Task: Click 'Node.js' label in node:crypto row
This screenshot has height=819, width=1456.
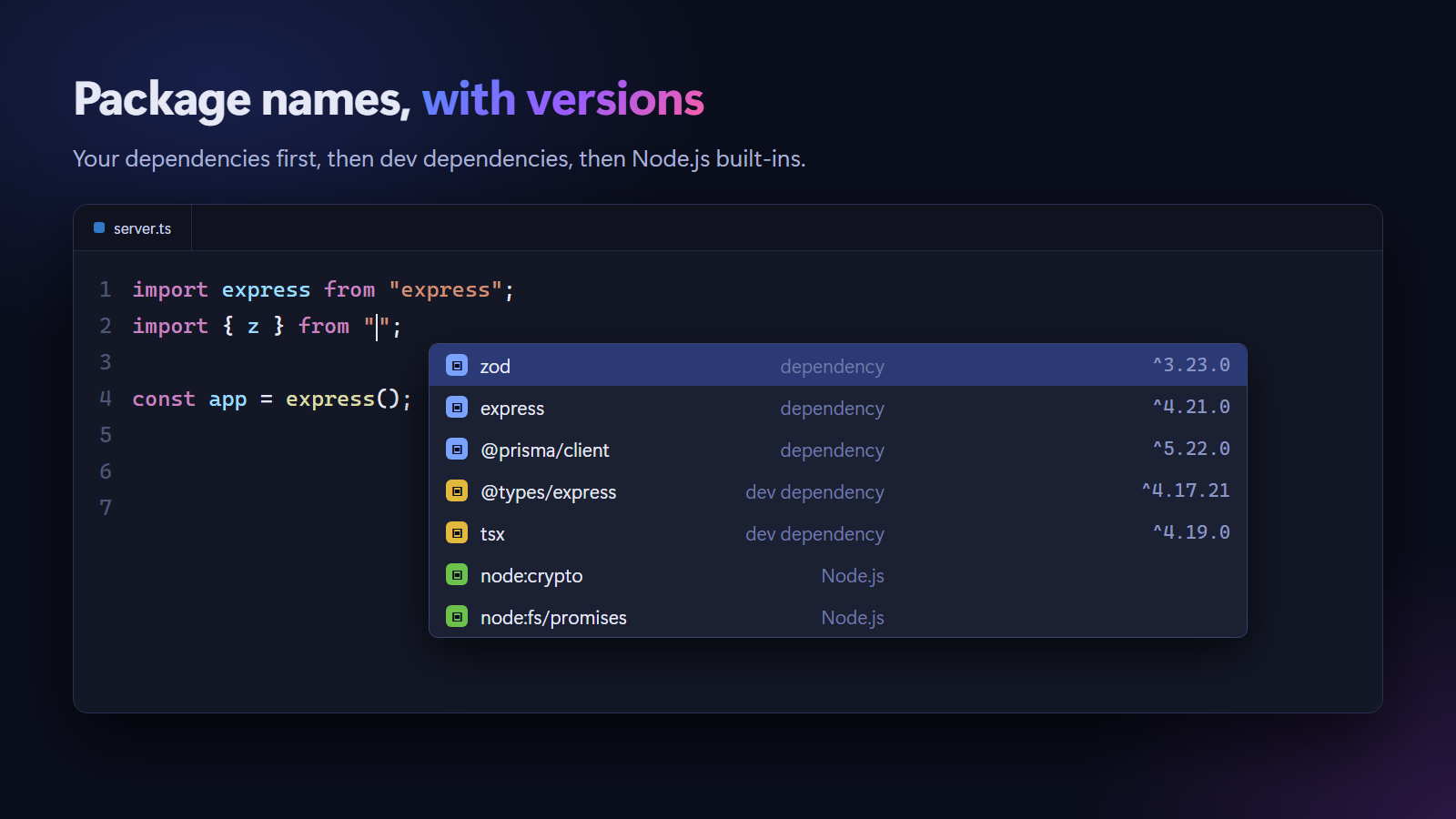Action: [x=853, y=576]
